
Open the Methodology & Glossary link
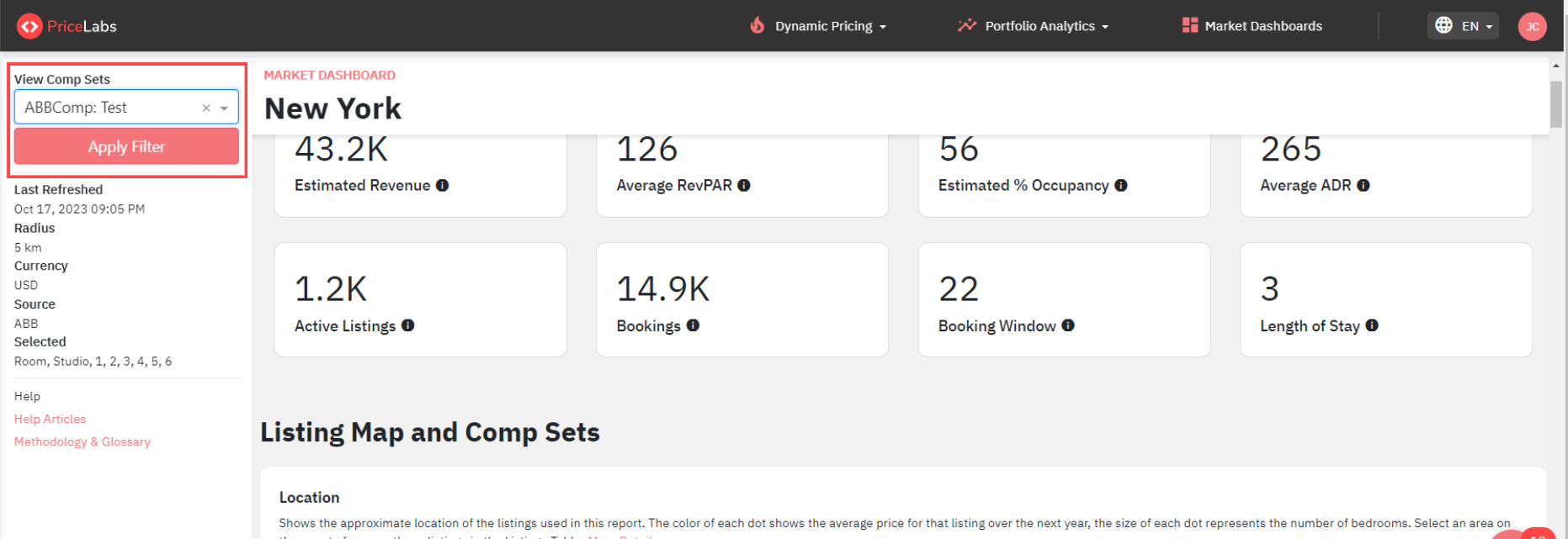click(82, 441)
